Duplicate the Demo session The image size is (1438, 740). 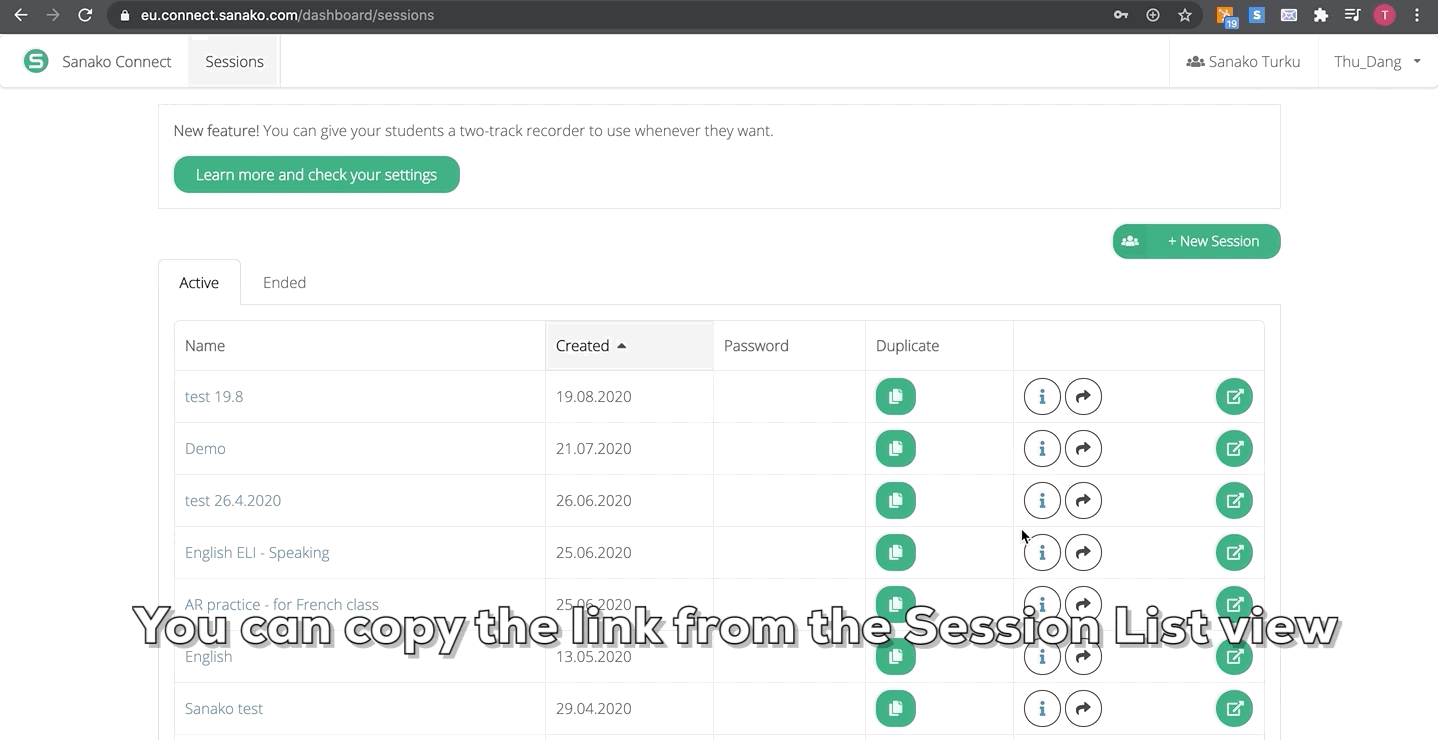pos(895,448)
